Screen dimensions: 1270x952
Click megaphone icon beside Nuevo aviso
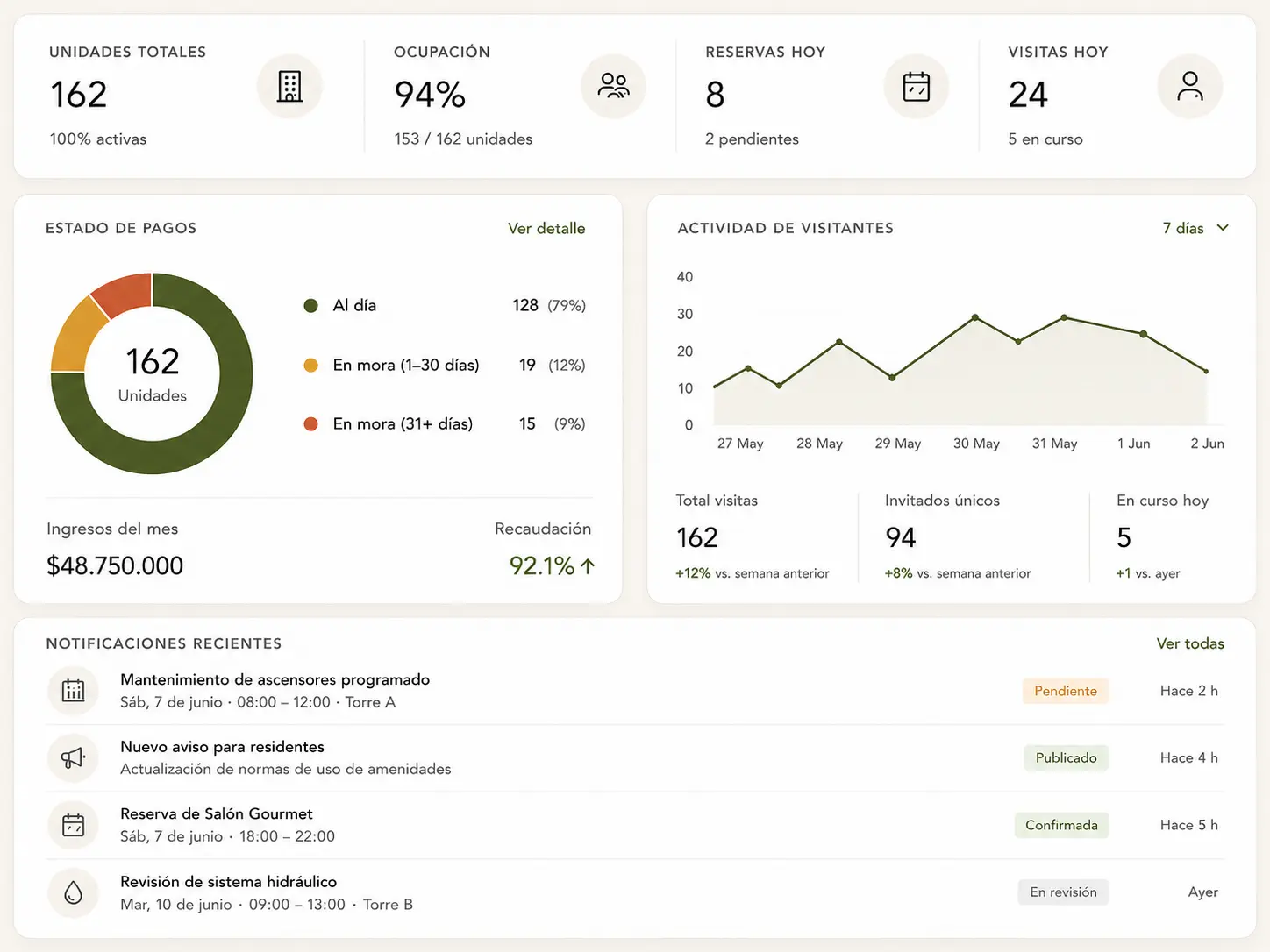[74, 757]
